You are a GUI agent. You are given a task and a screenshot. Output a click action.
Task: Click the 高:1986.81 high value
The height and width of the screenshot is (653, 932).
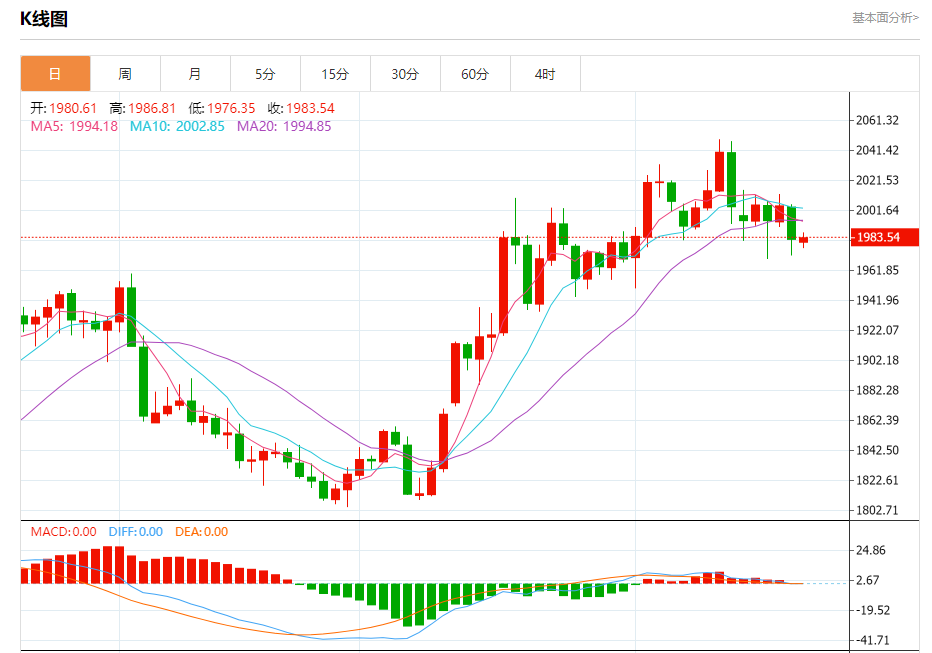[143, 108]
